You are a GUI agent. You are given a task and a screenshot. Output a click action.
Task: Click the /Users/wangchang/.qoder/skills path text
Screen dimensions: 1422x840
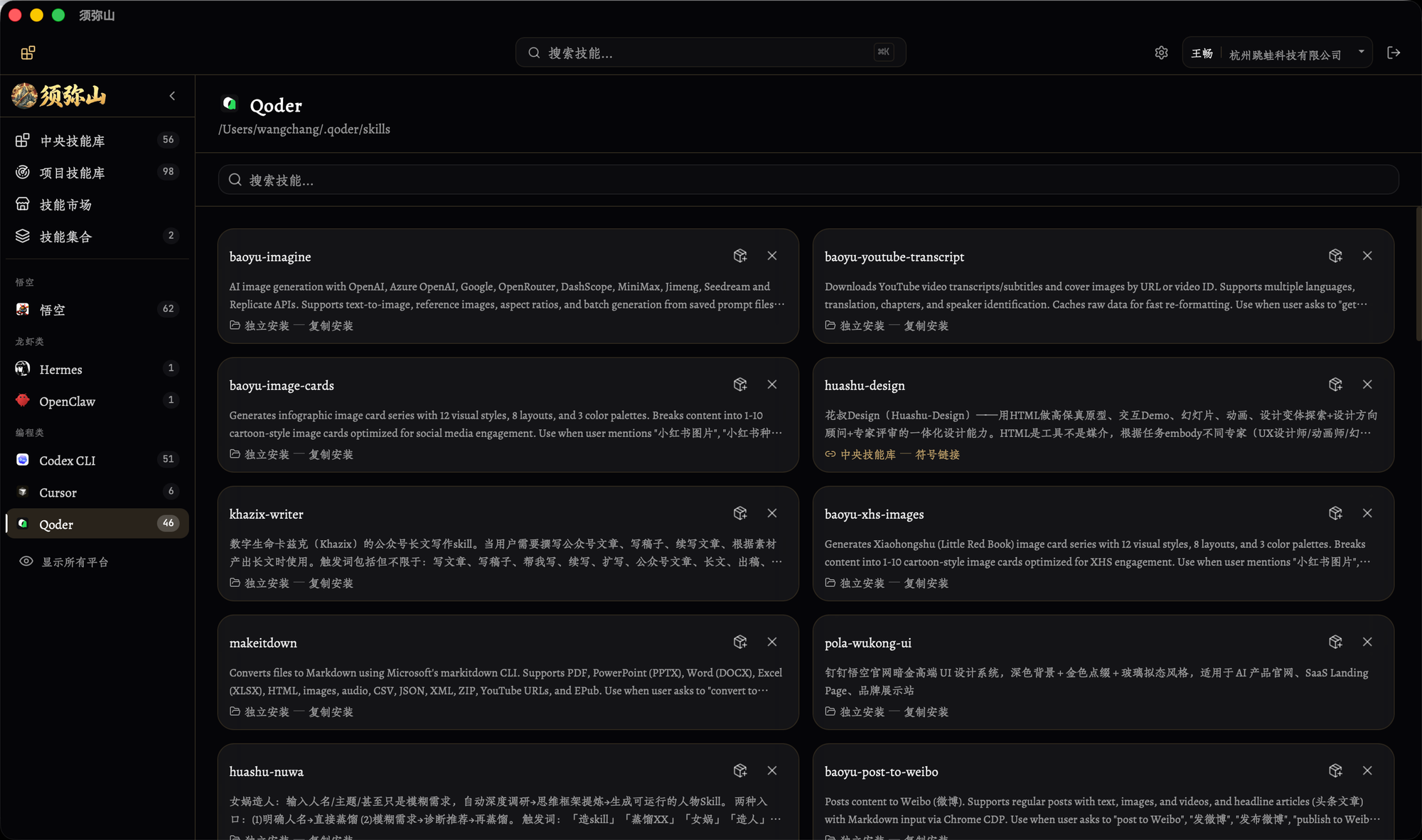coord(304,129)
